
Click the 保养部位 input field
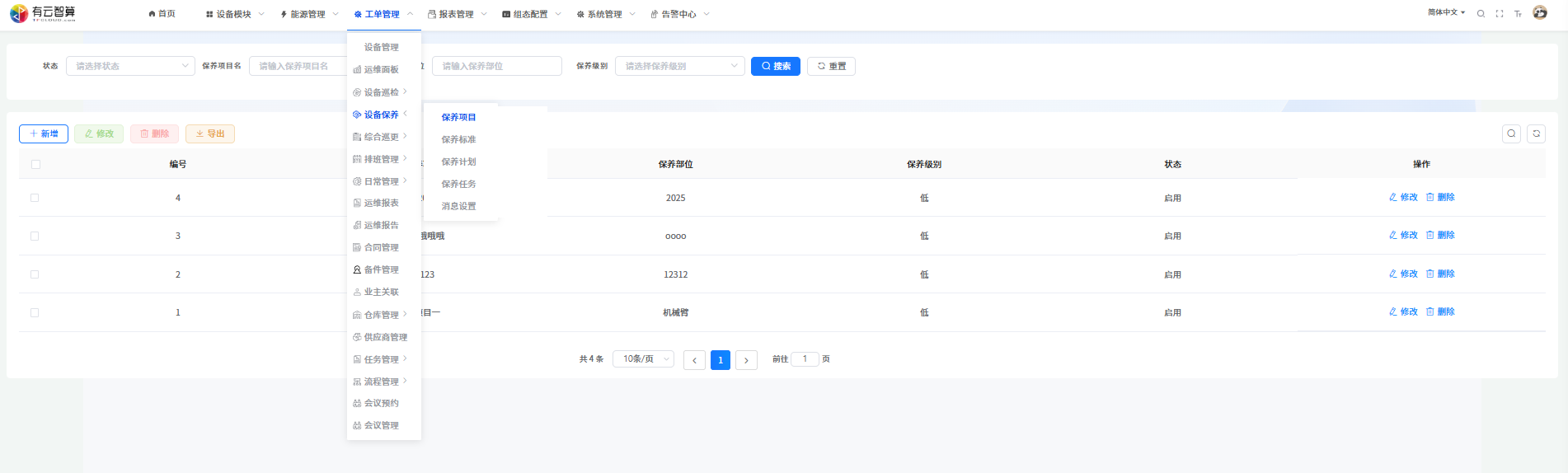coord(496,66)
